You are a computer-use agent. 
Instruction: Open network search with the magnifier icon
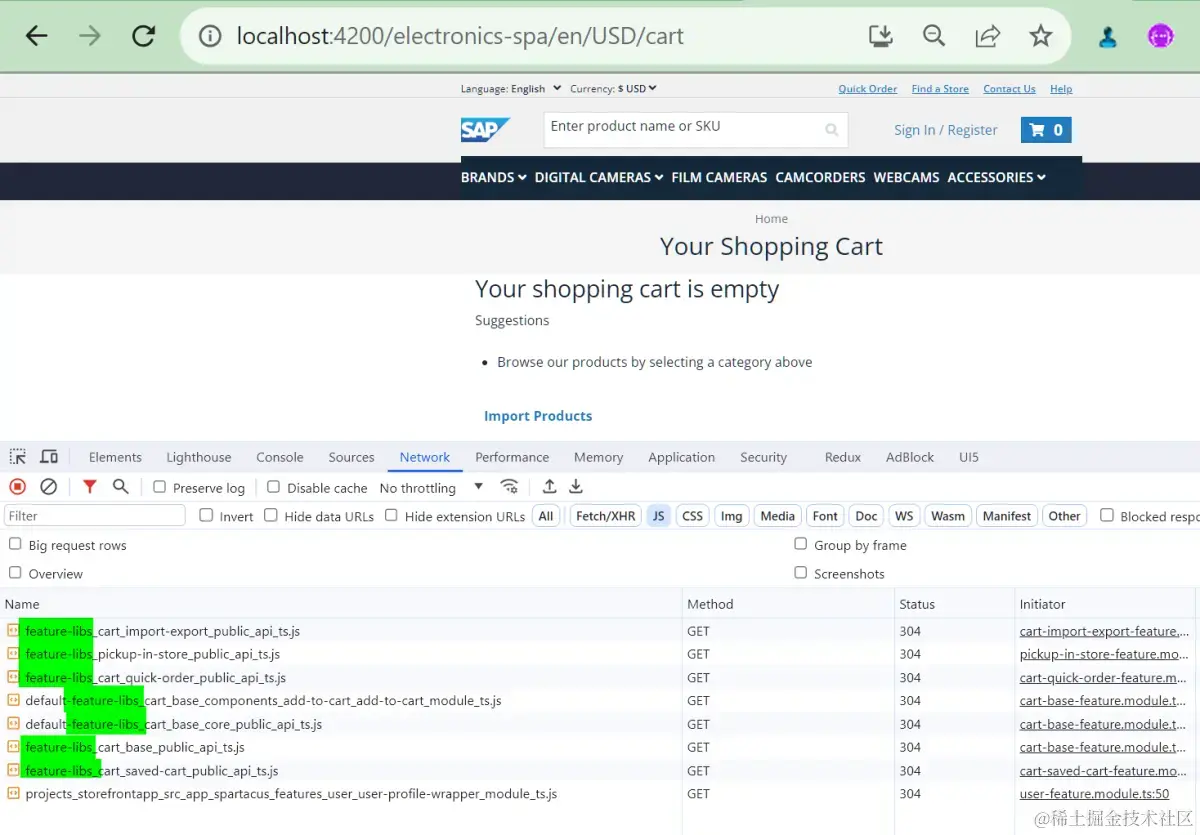[x=121, y=487]
